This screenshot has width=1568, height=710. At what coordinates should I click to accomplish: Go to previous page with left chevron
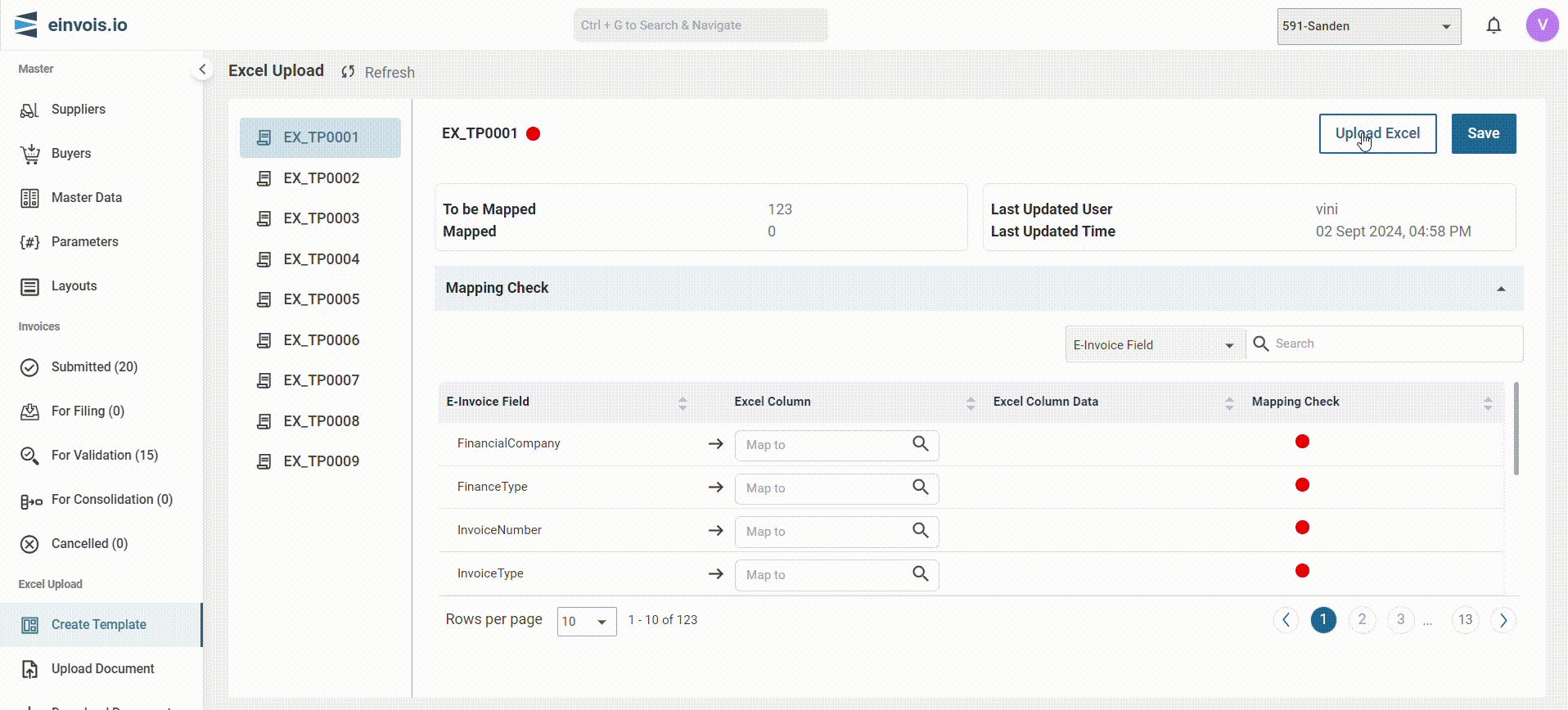(x=1286, y=620)
